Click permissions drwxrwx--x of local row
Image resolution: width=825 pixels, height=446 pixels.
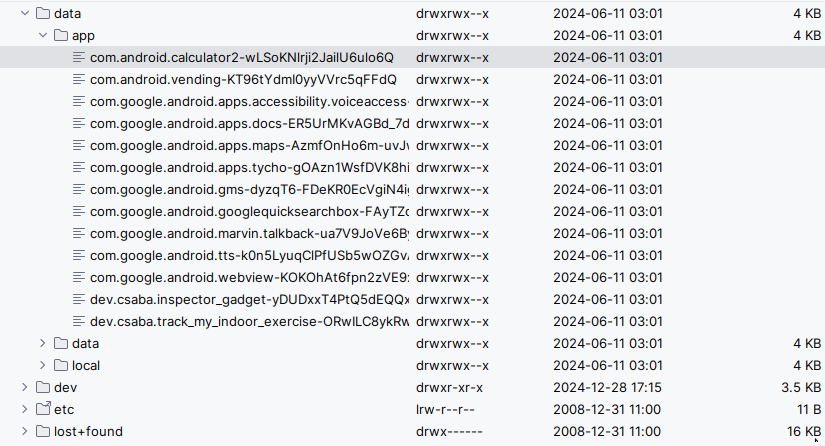452,366
